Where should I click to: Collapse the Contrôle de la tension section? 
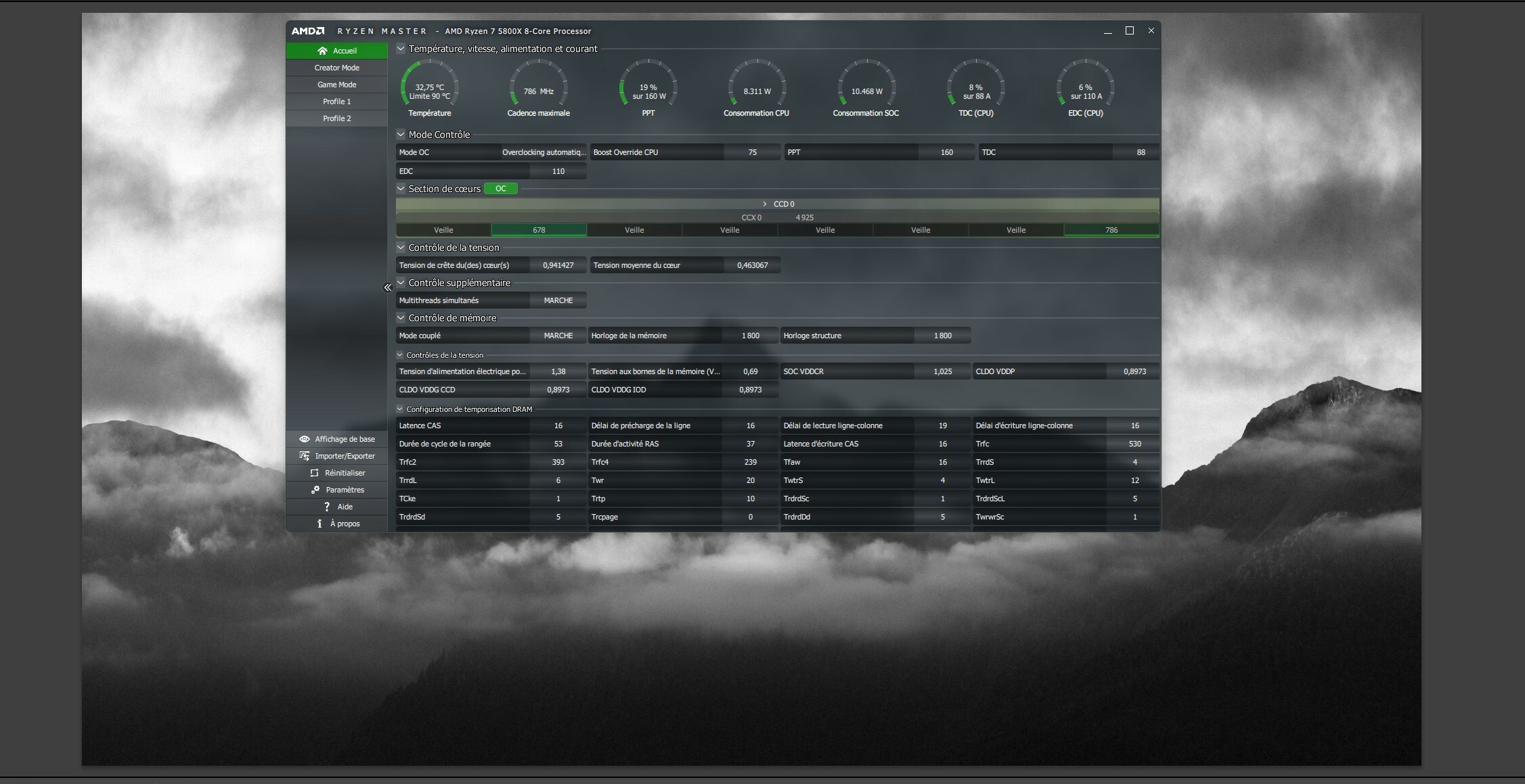pos(401,248)
